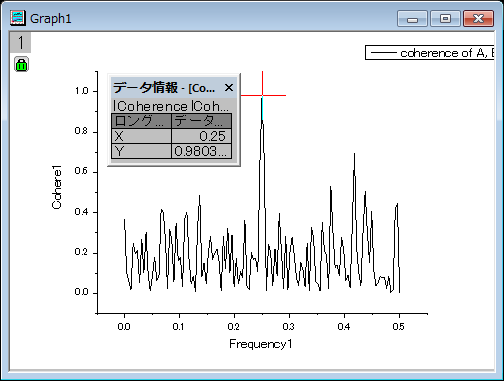Minimize the Graph1 window

[412, 18]
